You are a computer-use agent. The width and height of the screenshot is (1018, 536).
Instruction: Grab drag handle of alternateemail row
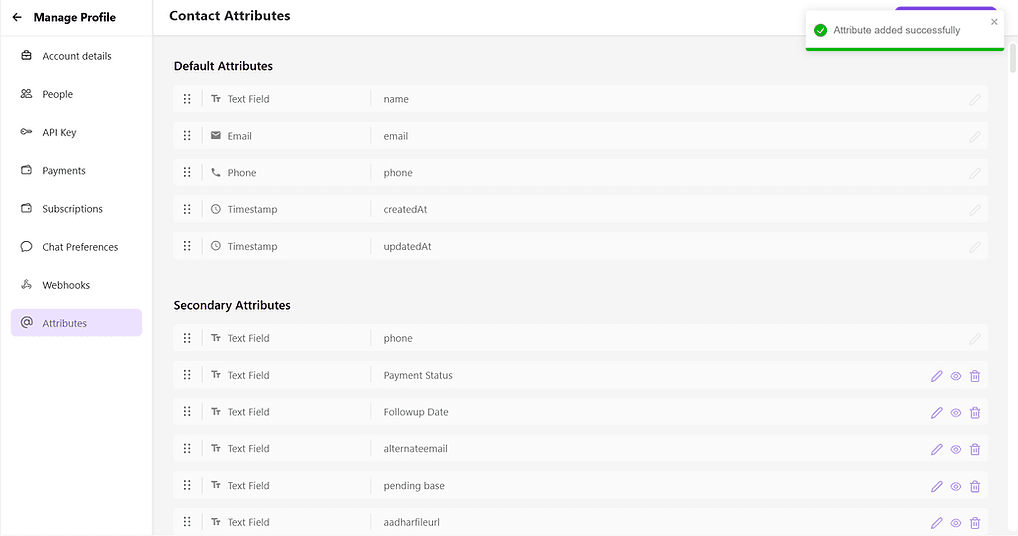pyautogui.click(x=187, y=448)
